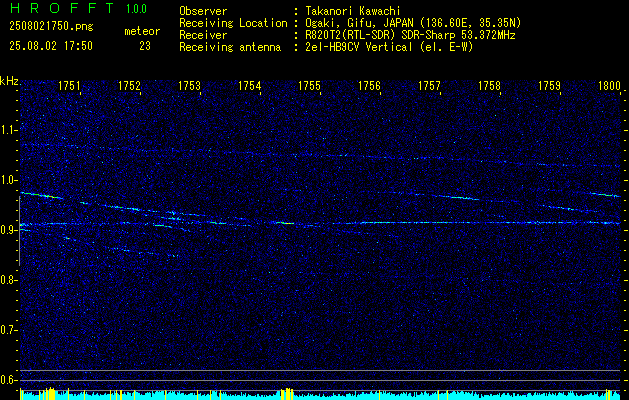Click time marker 1755

click(310, 86)
